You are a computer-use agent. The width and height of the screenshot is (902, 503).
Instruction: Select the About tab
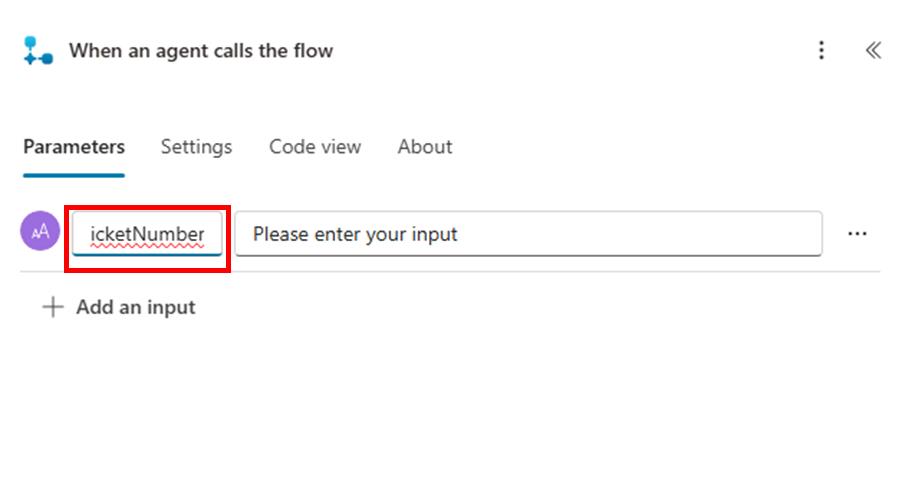[x=425, y=147]
